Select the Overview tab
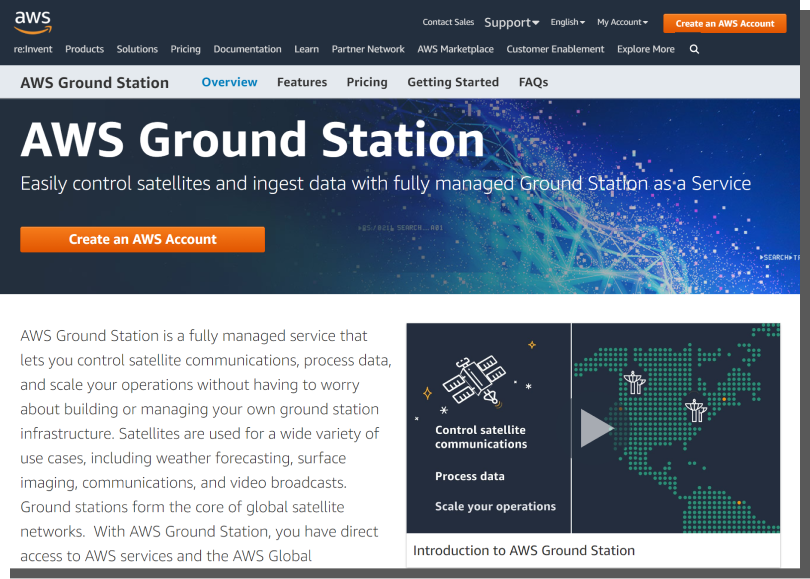 [229, 82]
